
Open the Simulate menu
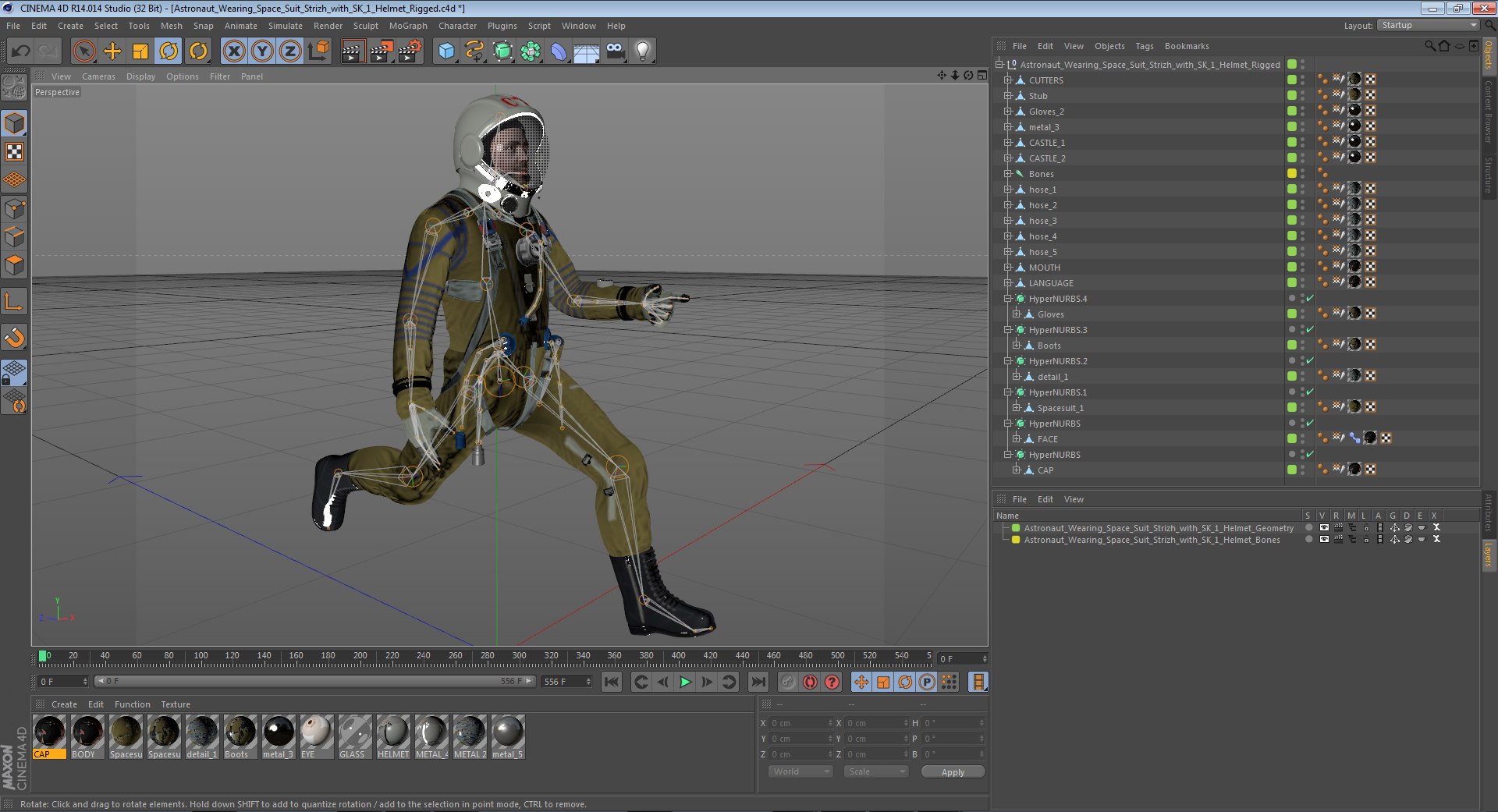tap(286, 26)
